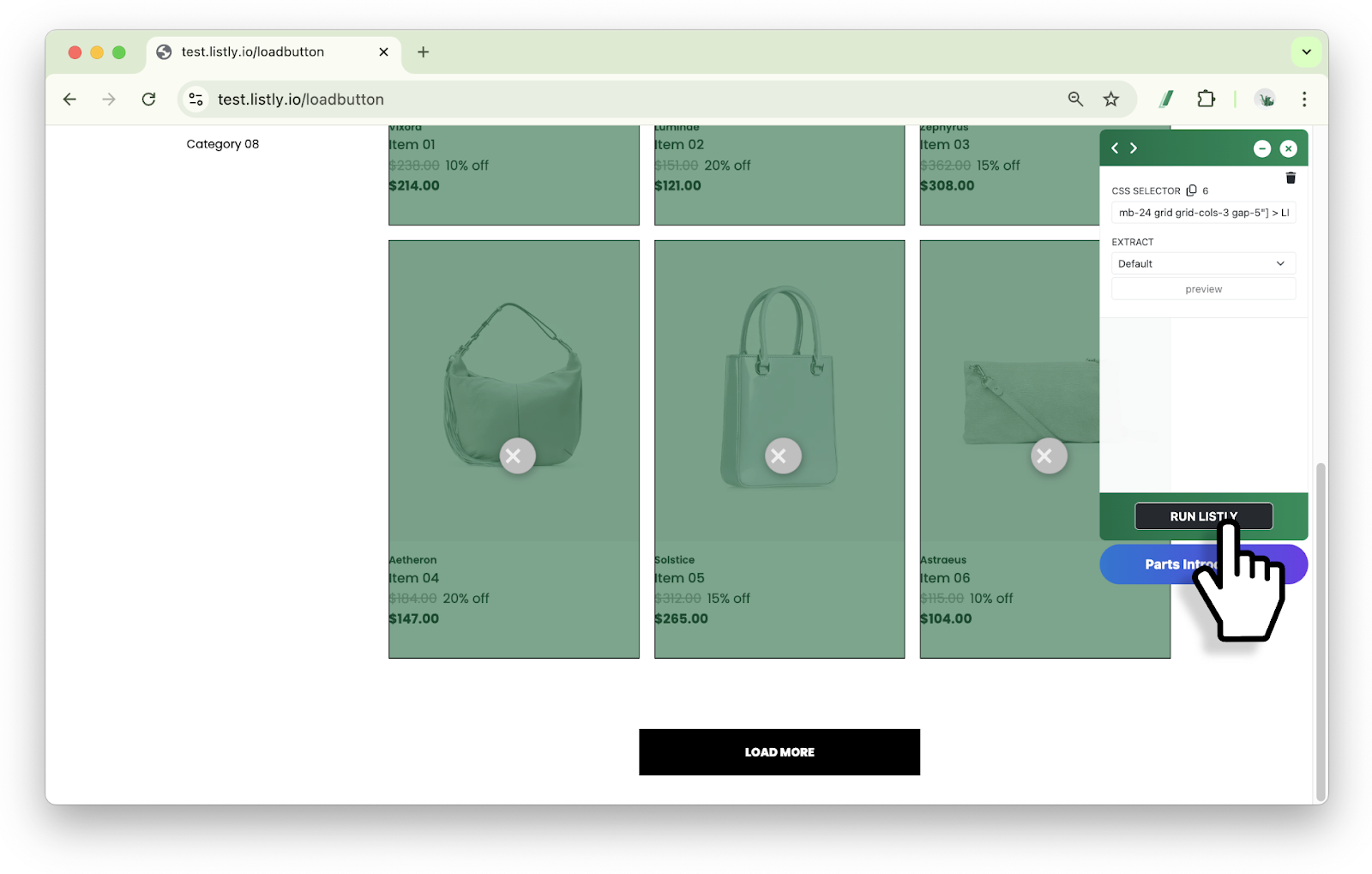Image resolution: width=1372 pixels, height=874 pixels.
Task: Minimize the Listly panel
Action: tap(1261, 149)
